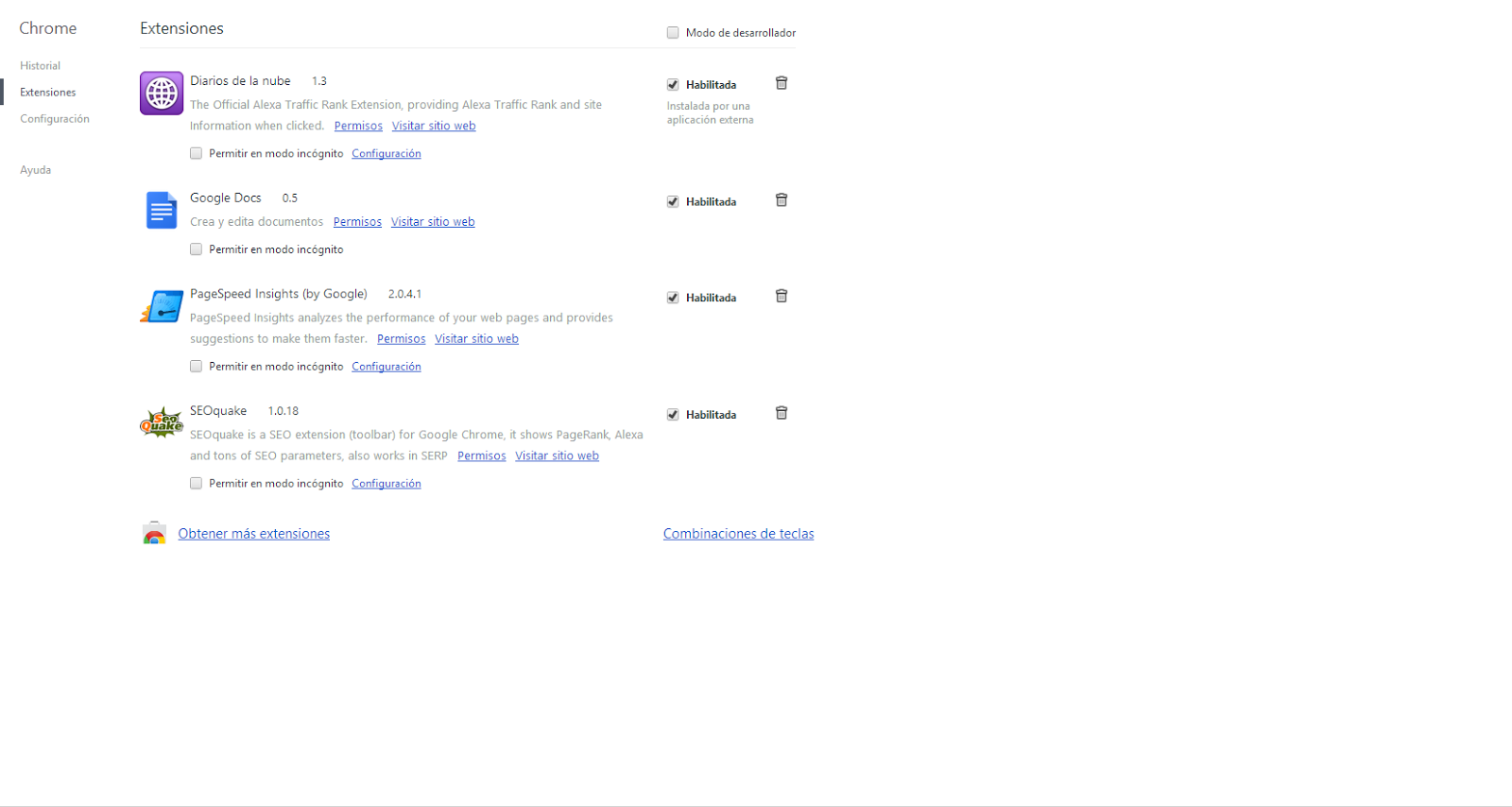
Task: Delete SEOquake extension via trash icon
Action: (x=782, y=413)
